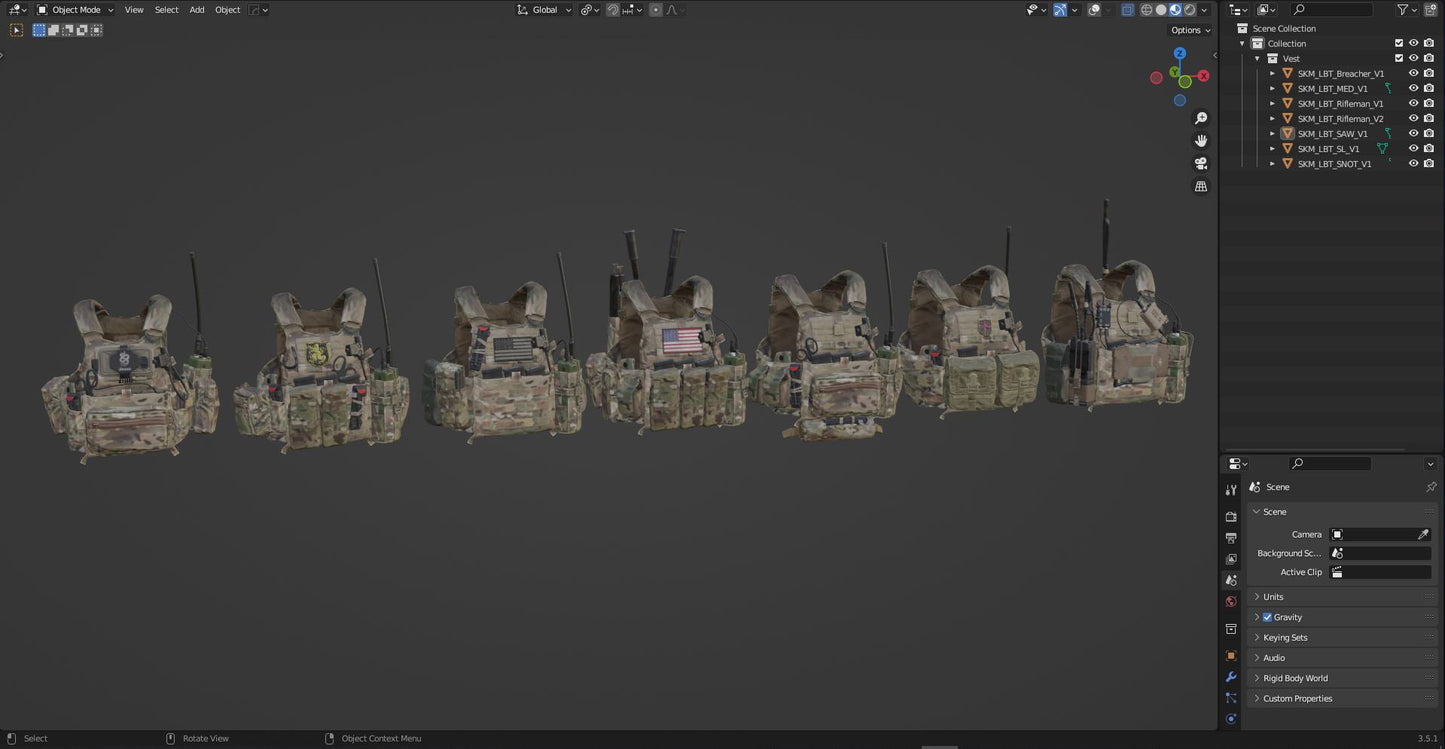
Task: Expand the Rigid Body World section
Action: [1295, 677]
